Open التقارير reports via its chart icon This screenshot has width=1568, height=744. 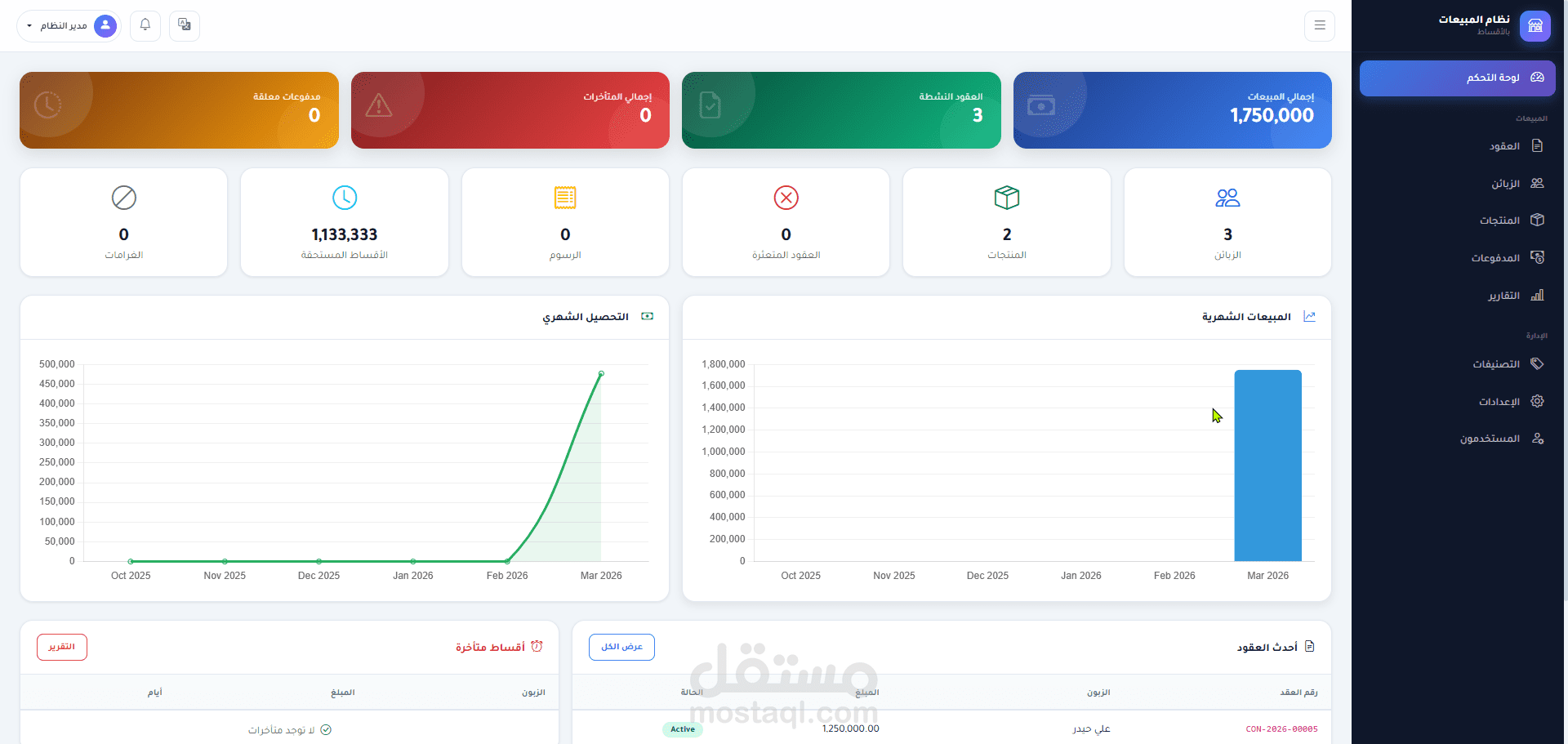(1538, 295)
